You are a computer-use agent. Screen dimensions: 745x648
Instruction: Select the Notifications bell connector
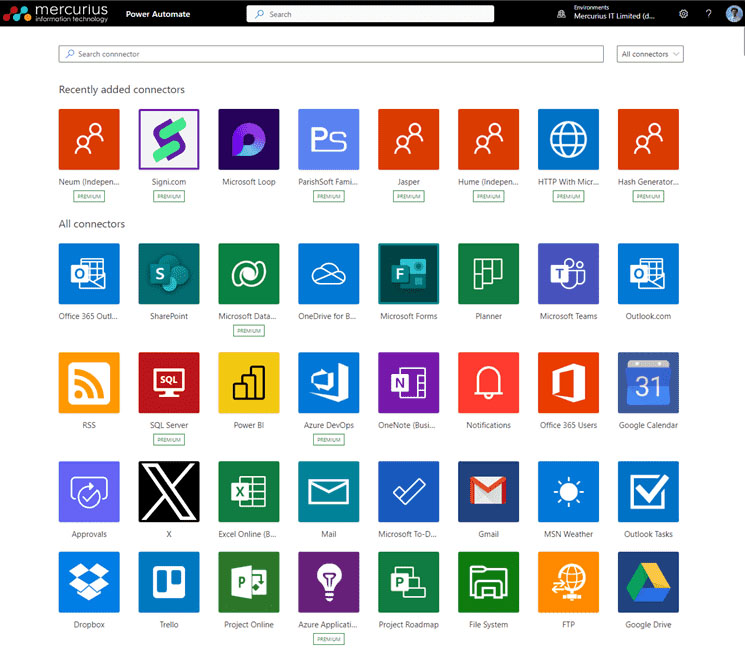488,382
